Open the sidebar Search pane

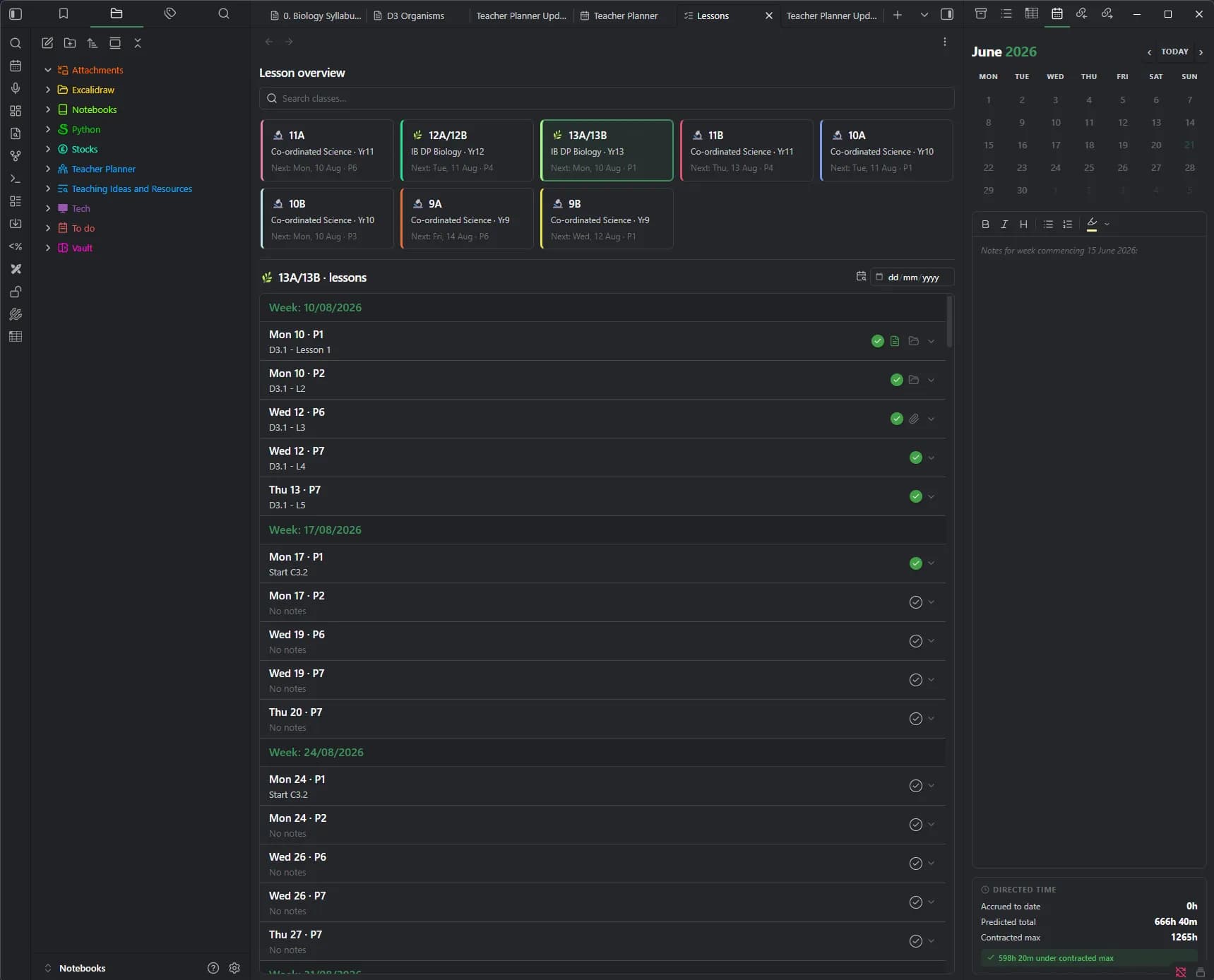tap(224, 13)
